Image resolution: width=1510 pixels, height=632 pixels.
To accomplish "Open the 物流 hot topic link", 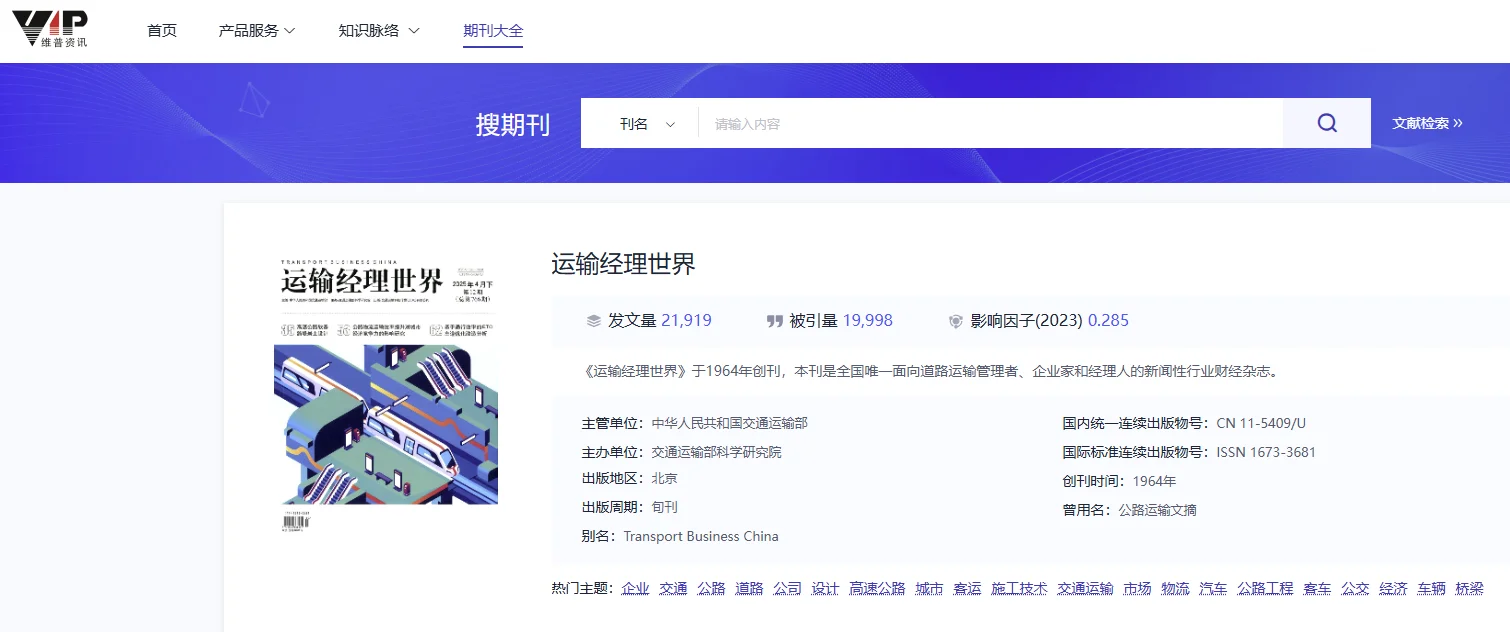I will pos(1174,588).
